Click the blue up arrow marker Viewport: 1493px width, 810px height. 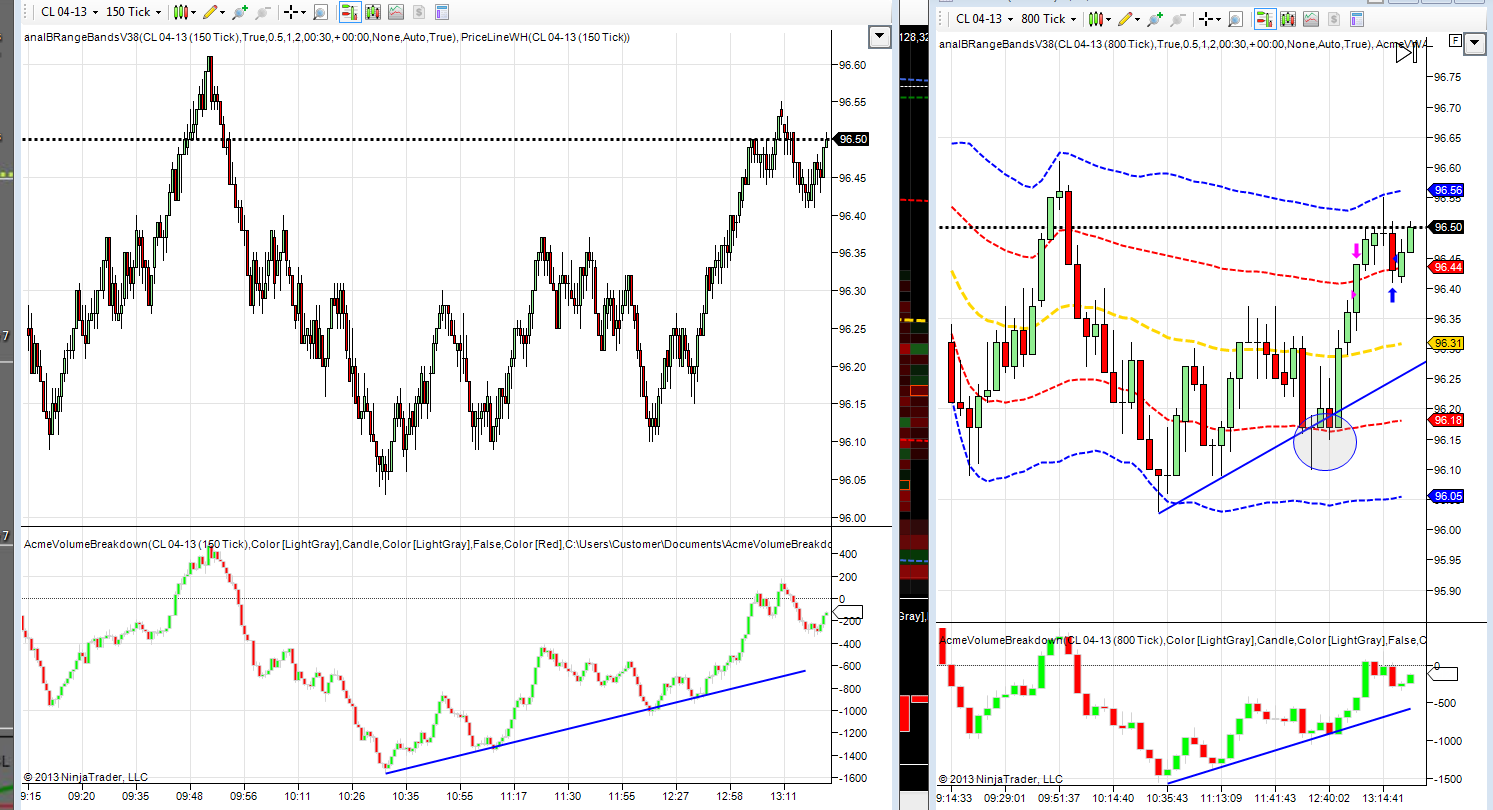(x=1391, y=295)
